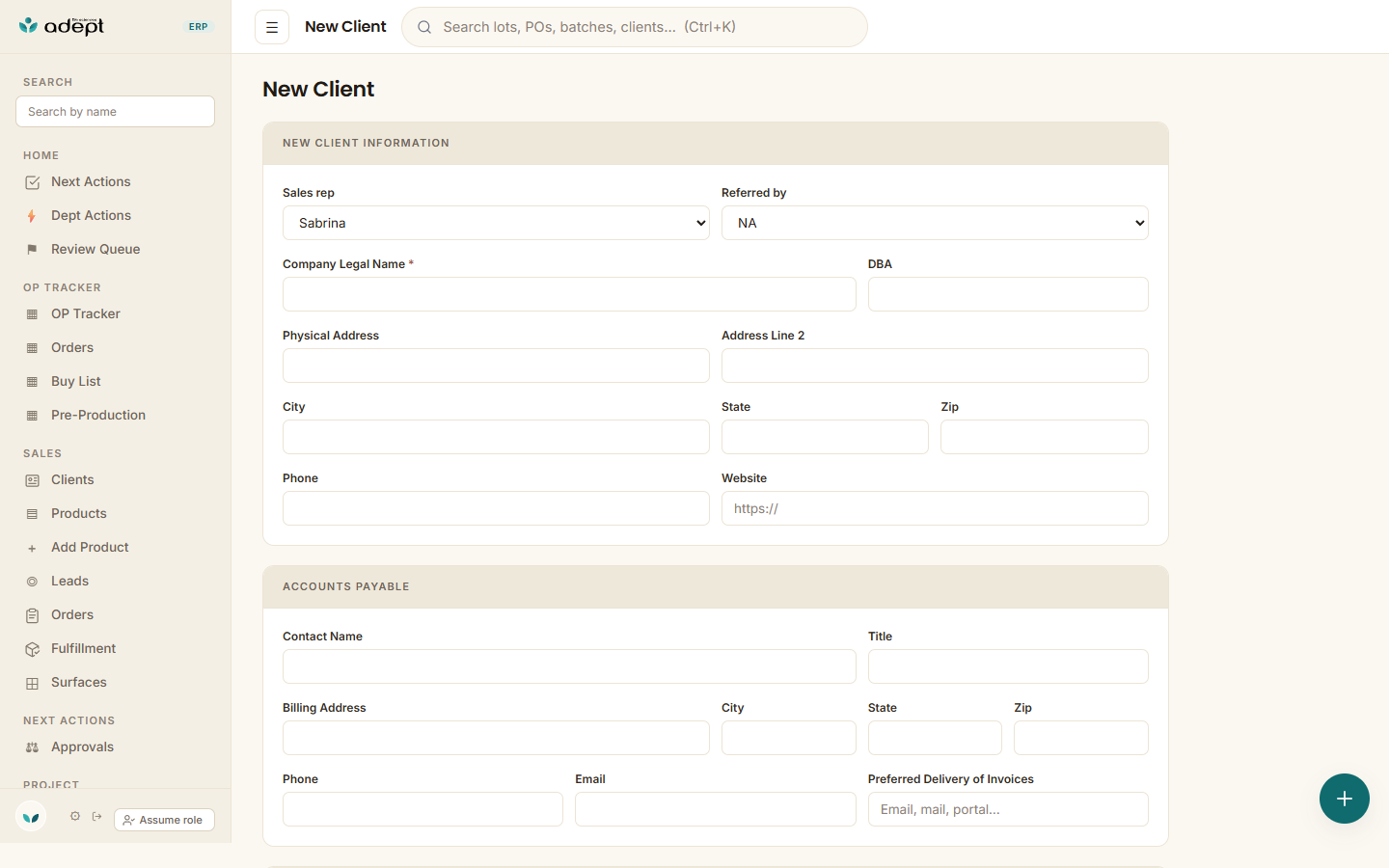Click the Leads target icon
Image resolution: width=1389 pixels, height=868 pixels.
coord(32,582)
